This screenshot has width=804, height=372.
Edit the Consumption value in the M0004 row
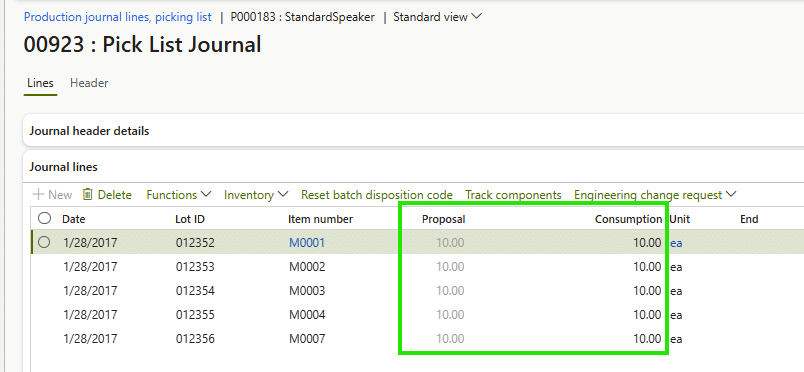[647, 315]
